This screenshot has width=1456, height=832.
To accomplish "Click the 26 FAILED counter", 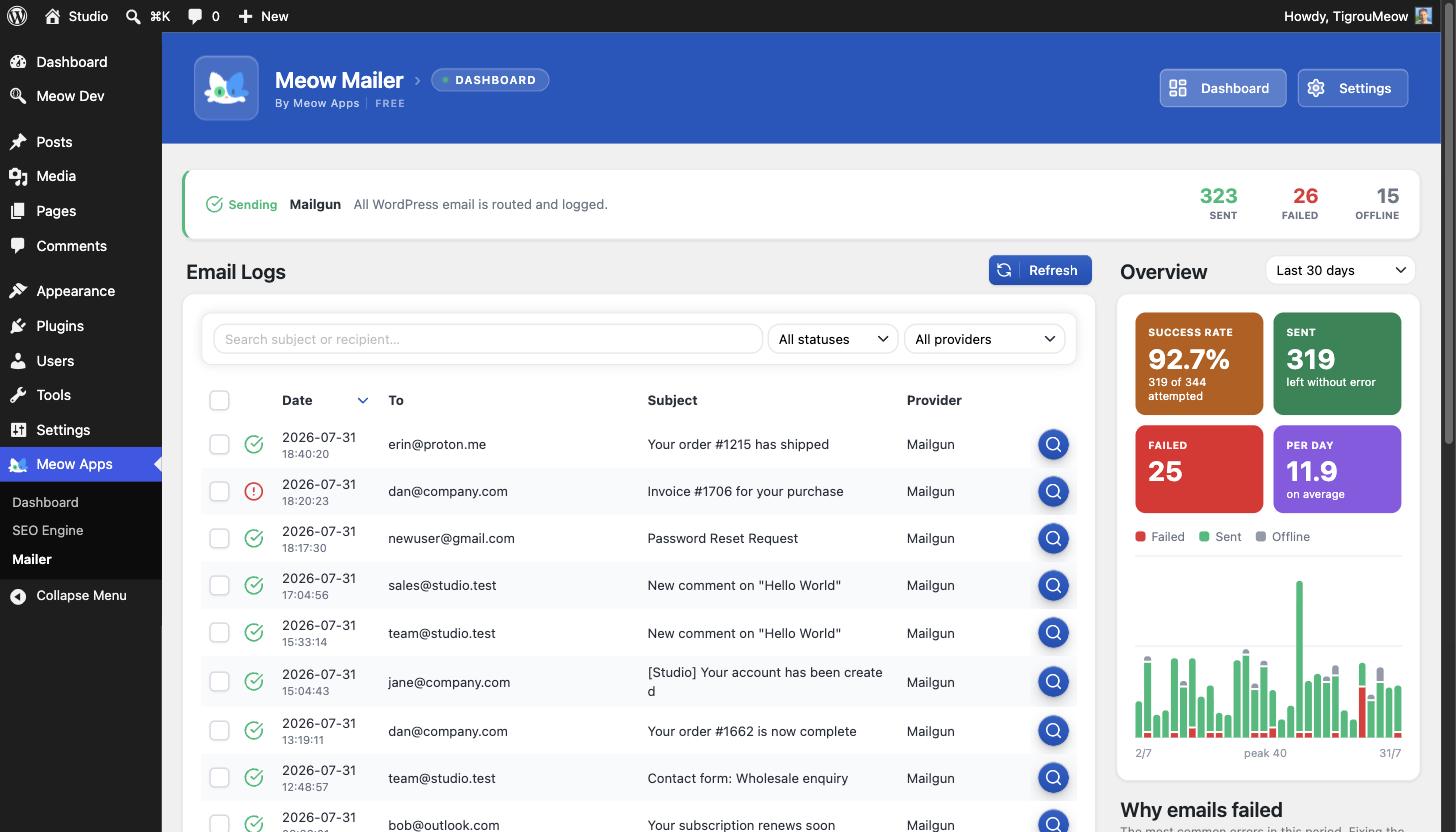I will 1300,203.
